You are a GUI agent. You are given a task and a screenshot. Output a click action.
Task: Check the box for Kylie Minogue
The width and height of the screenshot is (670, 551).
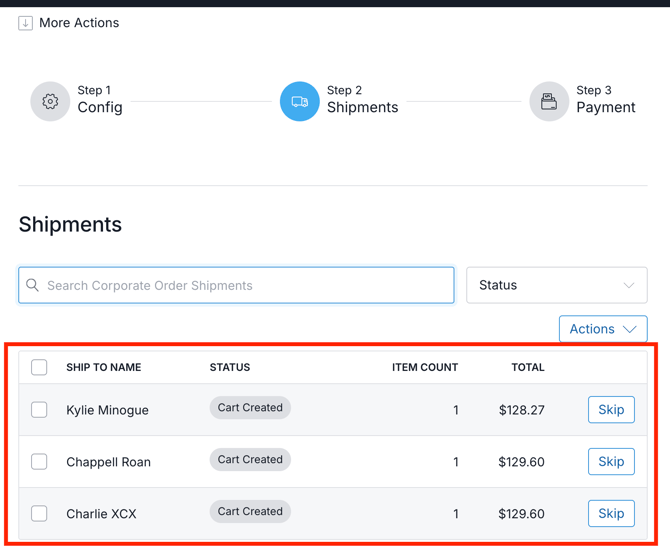tap(39, 410)
